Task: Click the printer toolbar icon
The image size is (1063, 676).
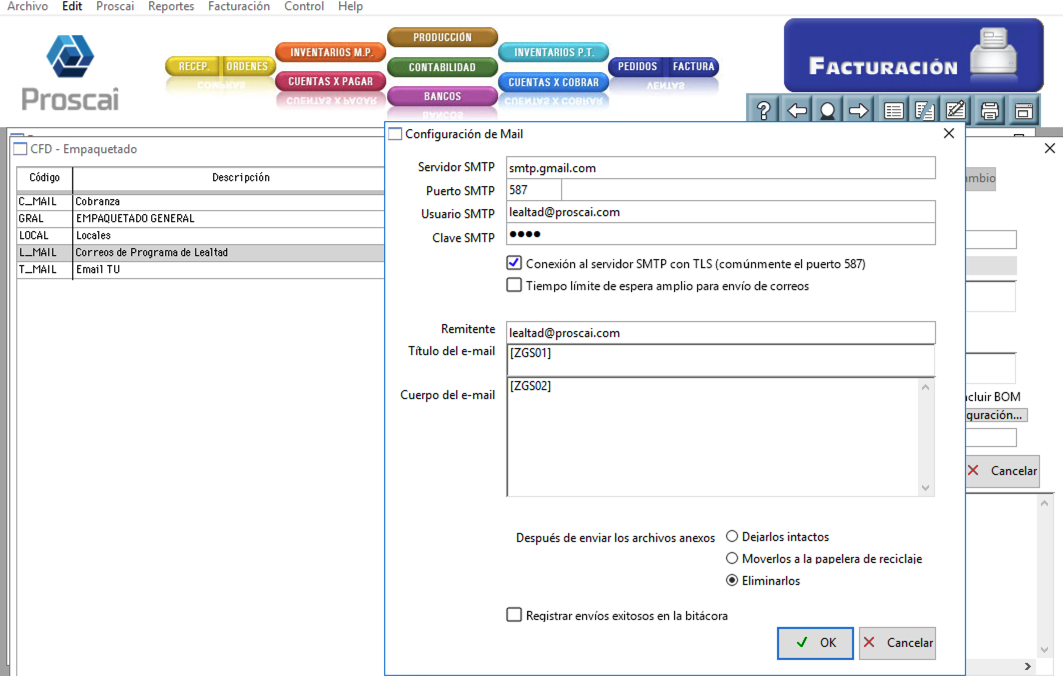Action: point(990,110)
